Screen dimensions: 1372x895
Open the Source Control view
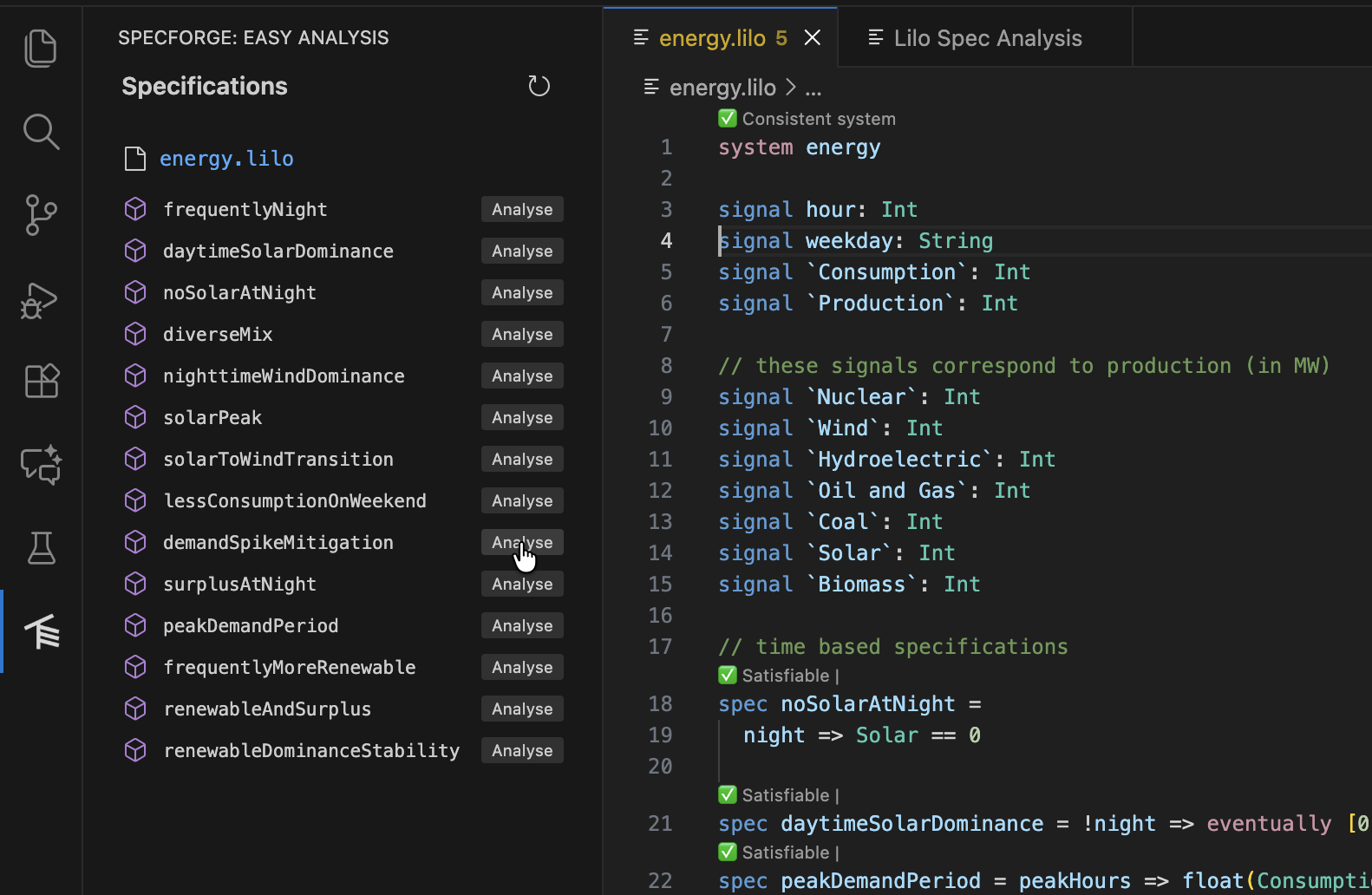tap(41, 215)
